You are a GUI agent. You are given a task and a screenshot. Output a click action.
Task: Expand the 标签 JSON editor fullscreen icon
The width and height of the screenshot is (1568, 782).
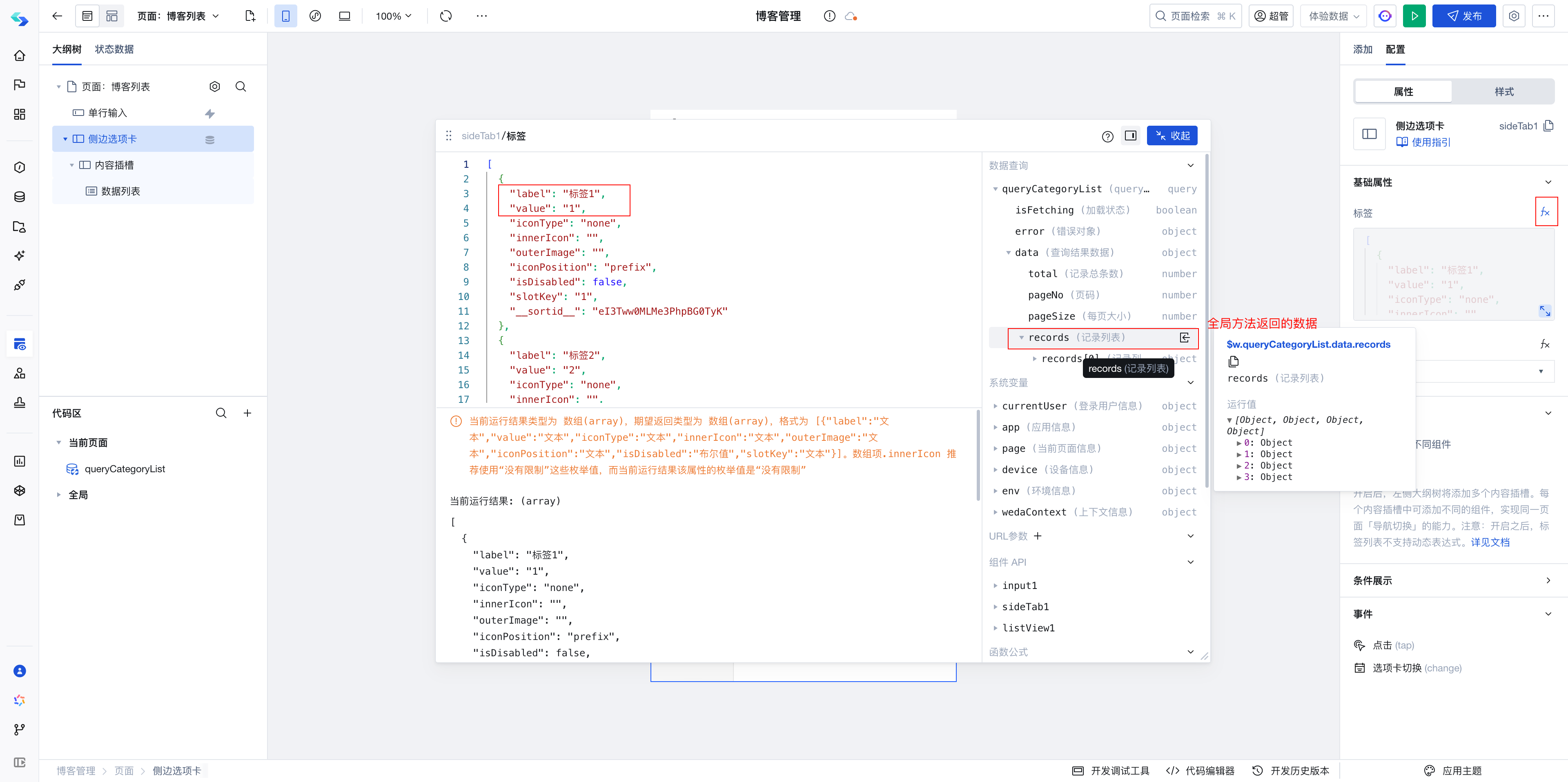1545,311
